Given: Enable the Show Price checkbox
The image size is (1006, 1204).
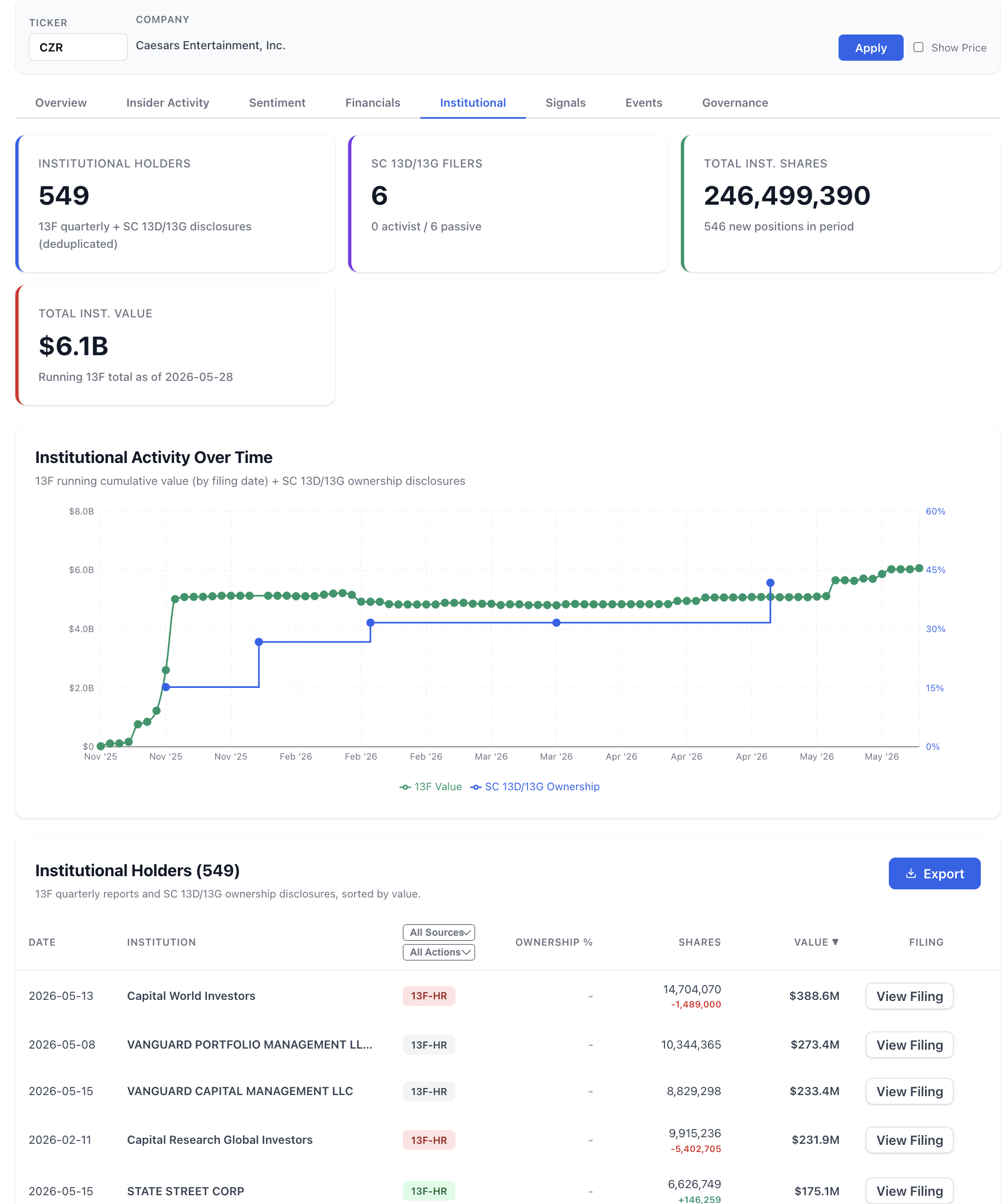Looking at the screenshot, I should [918, 48].
